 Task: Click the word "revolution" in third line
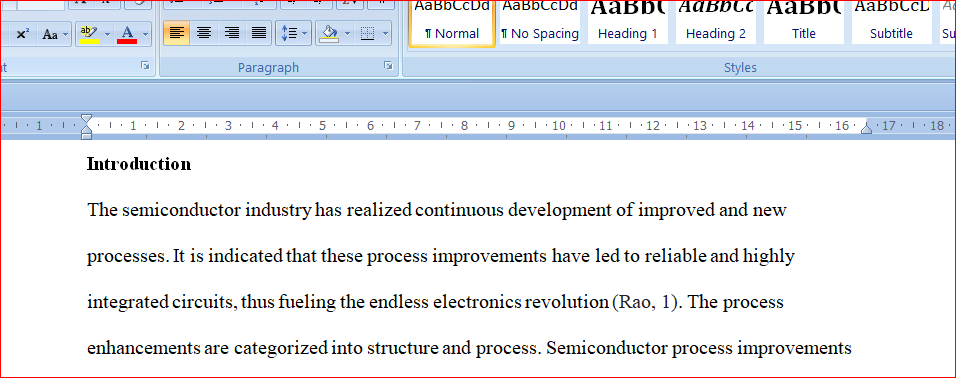567,302
